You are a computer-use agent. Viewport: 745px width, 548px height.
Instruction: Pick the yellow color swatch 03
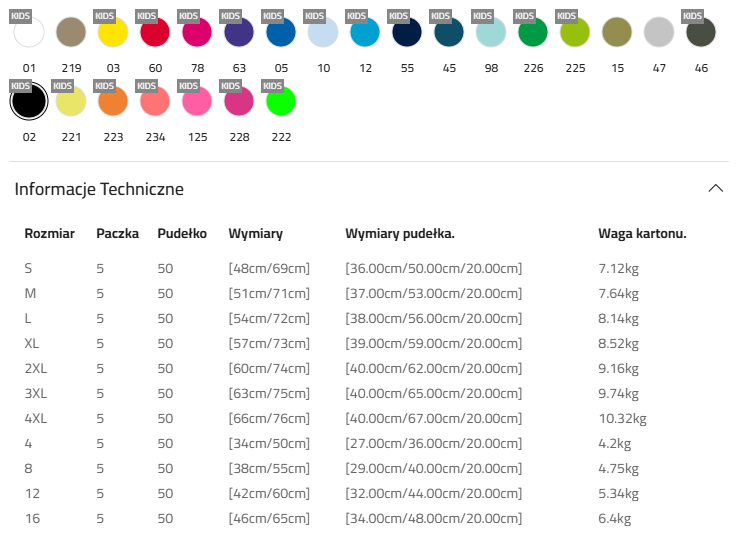pos(113,32)
